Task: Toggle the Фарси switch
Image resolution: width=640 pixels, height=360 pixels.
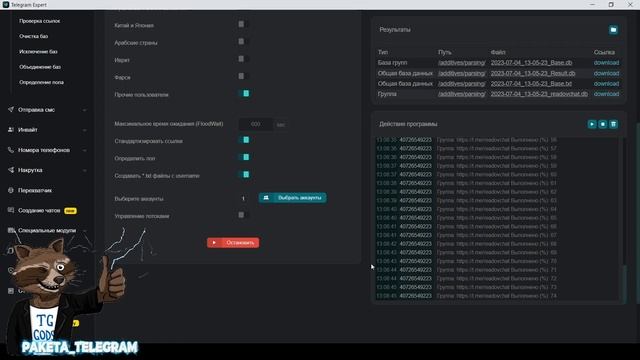Action: 243,76
